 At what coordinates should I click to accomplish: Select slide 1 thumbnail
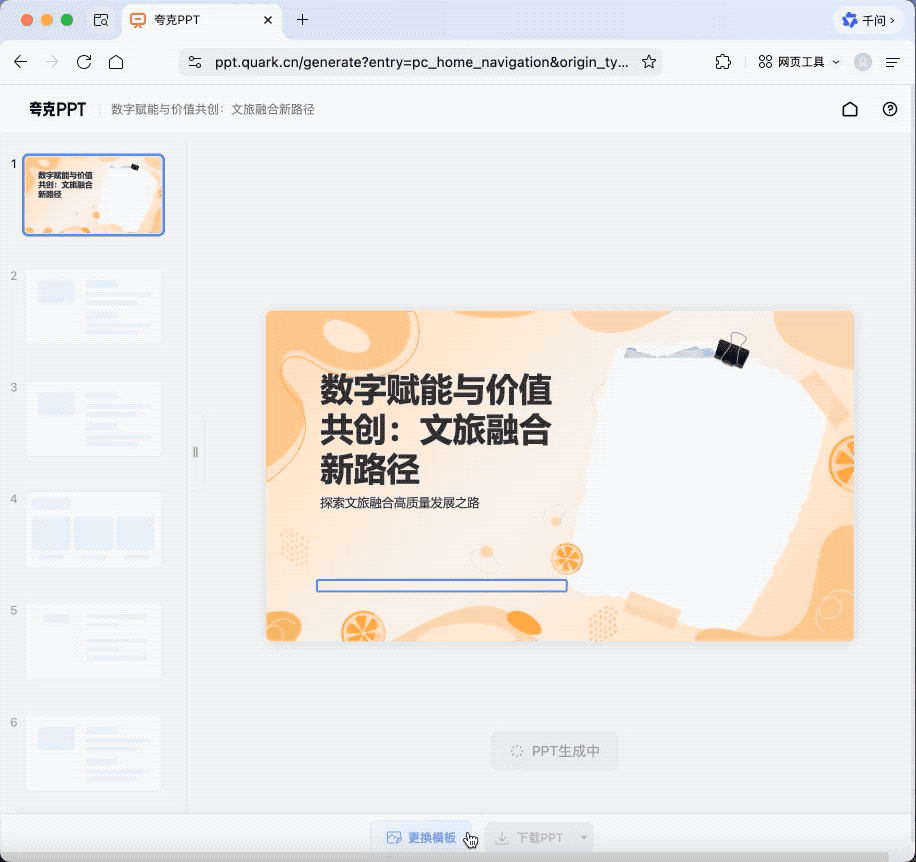click(94, 195)
